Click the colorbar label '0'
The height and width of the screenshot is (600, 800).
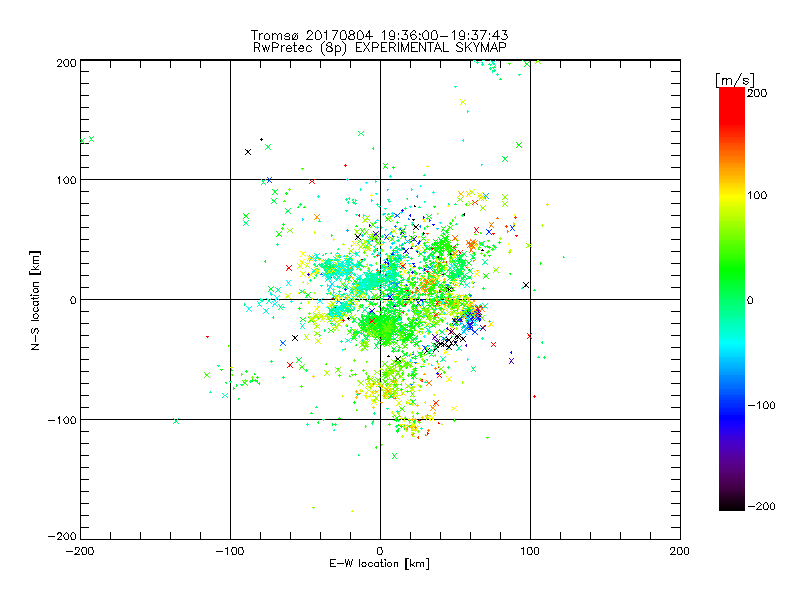click(750, 300)
